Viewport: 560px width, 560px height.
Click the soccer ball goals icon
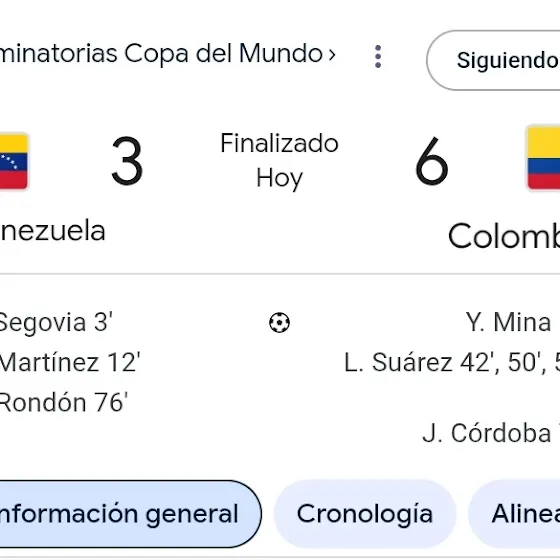[x=279, y=322]
